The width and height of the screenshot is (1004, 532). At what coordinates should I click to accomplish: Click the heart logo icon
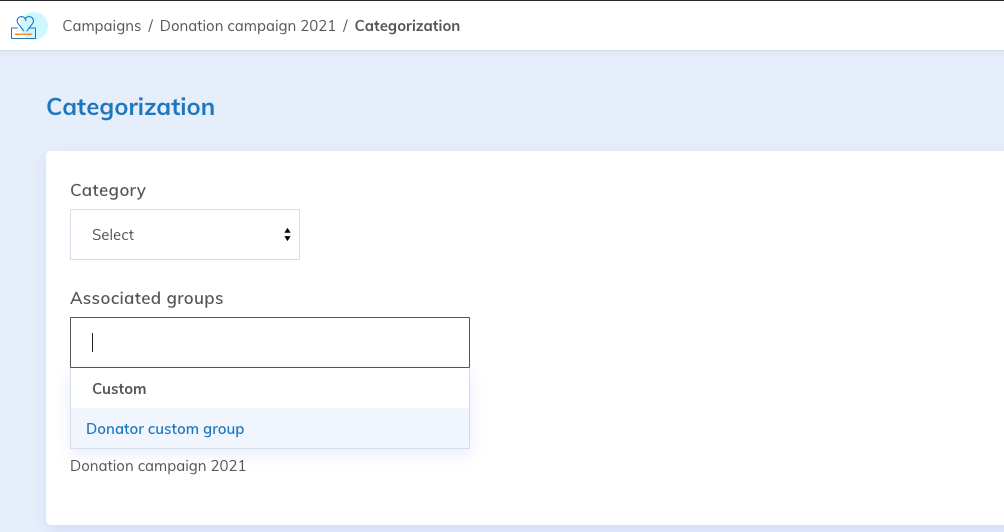tap(28, 26)
